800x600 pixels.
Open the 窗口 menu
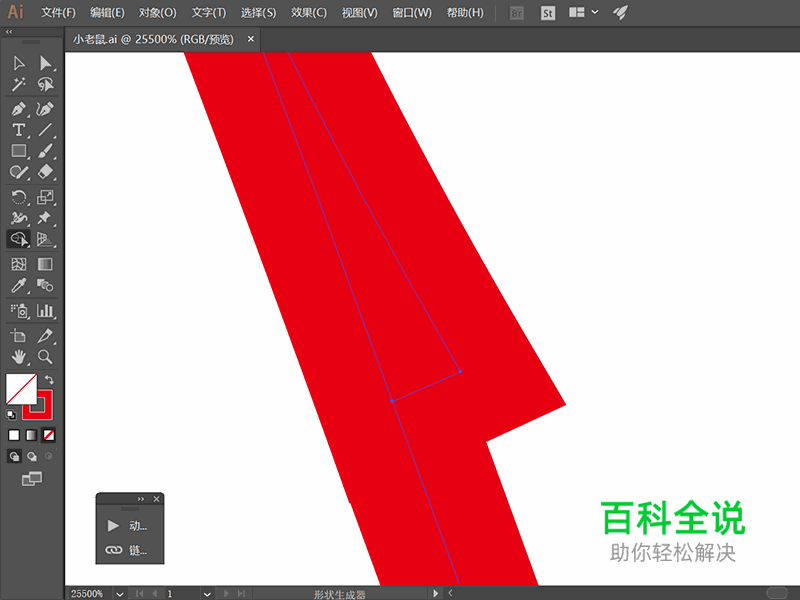point(411,13)
